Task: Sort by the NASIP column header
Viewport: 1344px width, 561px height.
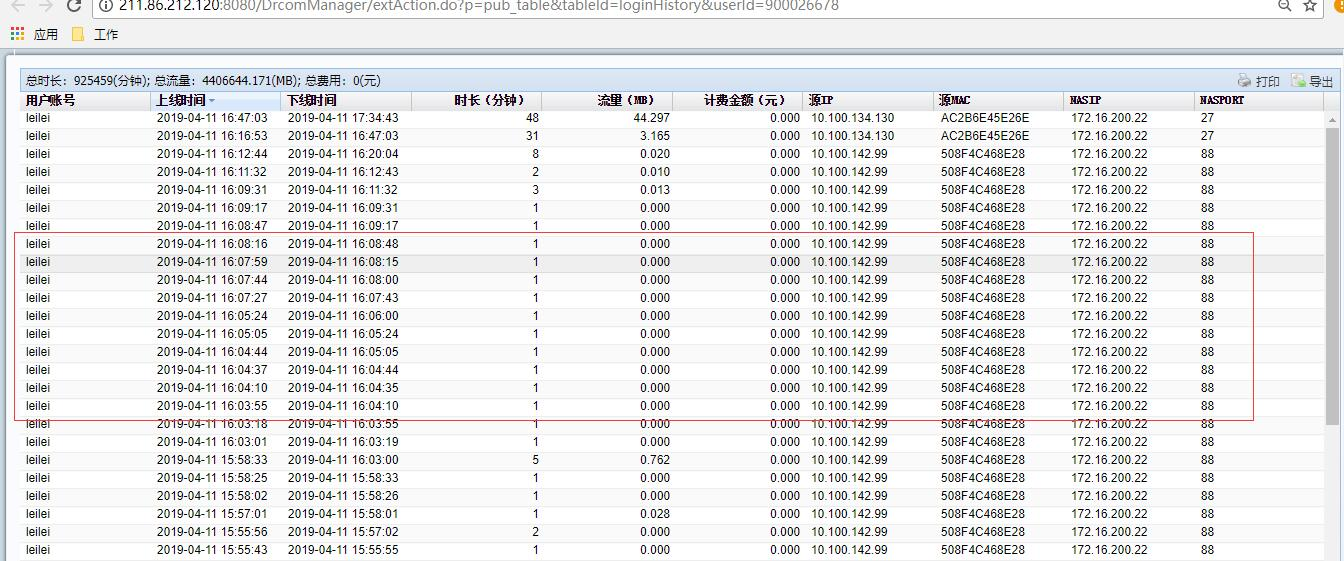Action: click(1130, 100)
